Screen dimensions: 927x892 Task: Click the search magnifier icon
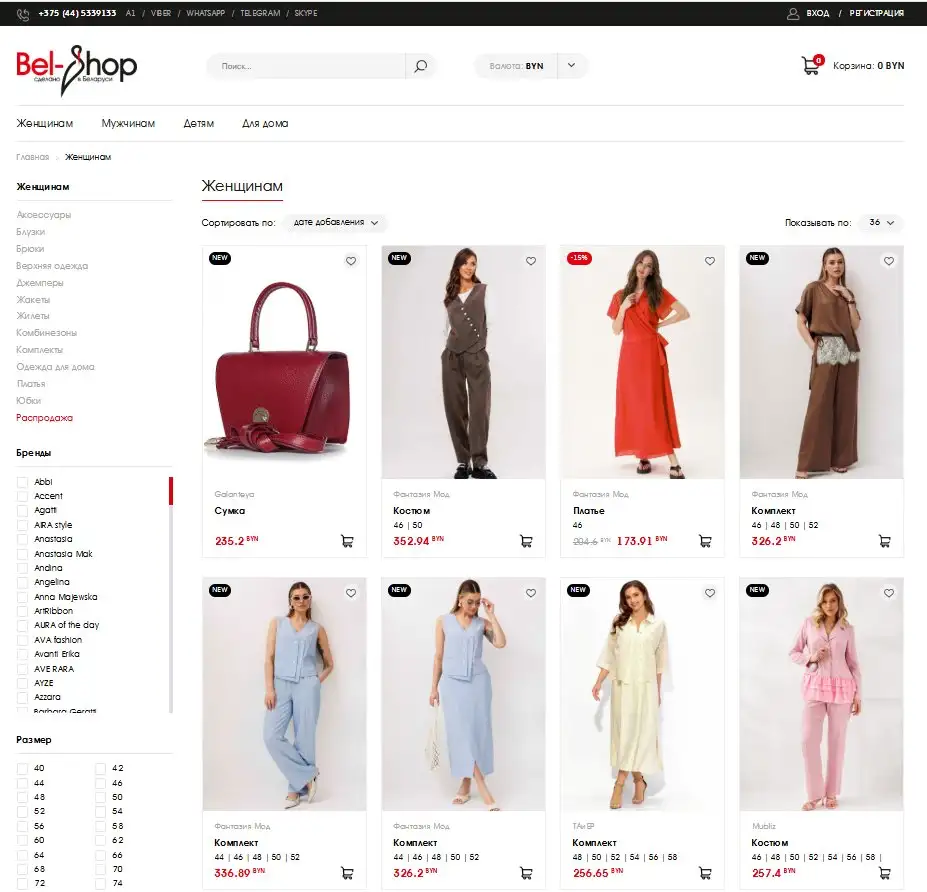[420, 66]
